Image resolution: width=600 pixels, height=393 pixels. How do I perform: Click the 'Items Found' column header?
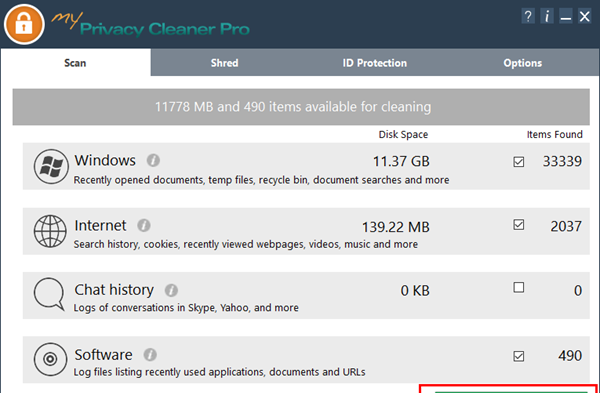(x=554, y=135)
